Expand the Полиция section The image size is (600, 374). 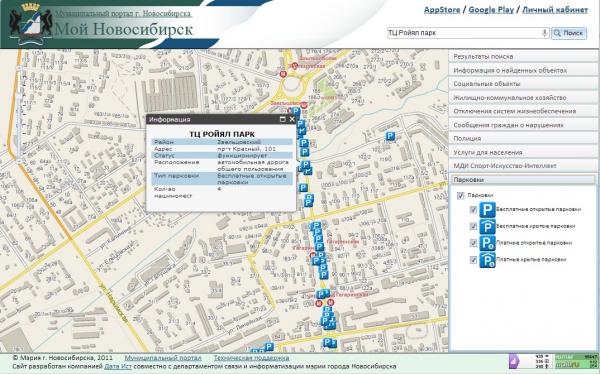pyautogui.click(x=523, y=139)
